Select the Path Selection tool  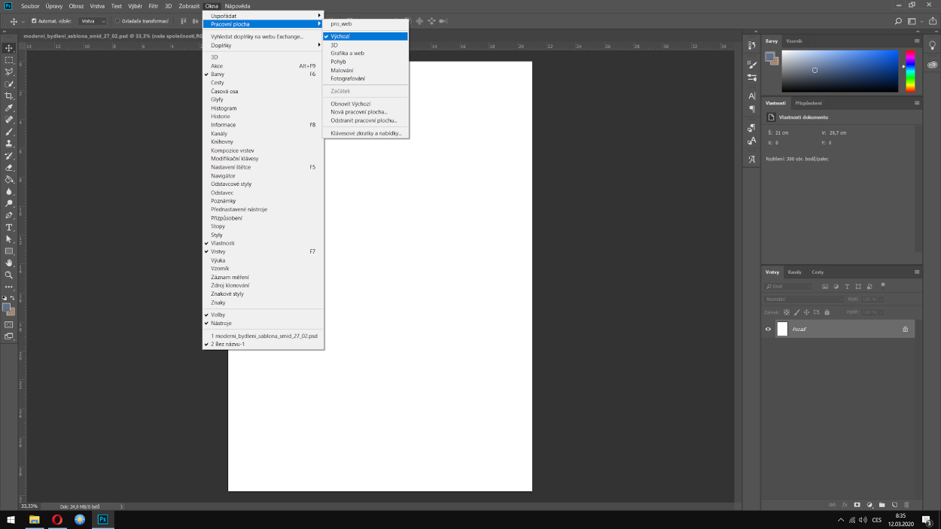point(9,239)
